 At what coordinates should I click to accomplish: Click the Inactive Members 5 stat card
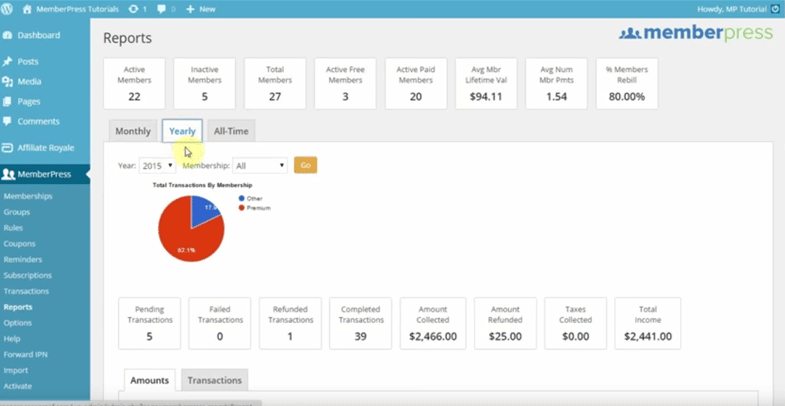(205, 84)
